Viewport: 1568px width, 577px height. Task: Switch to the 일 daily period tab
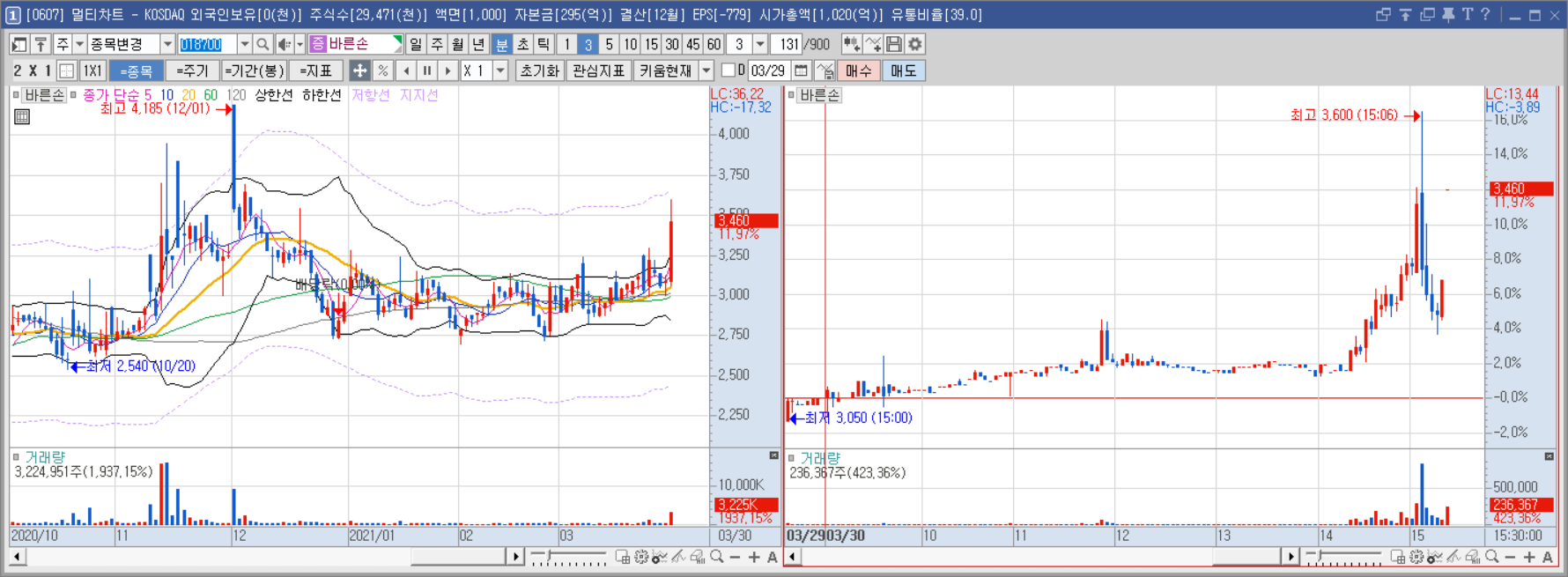416,44
